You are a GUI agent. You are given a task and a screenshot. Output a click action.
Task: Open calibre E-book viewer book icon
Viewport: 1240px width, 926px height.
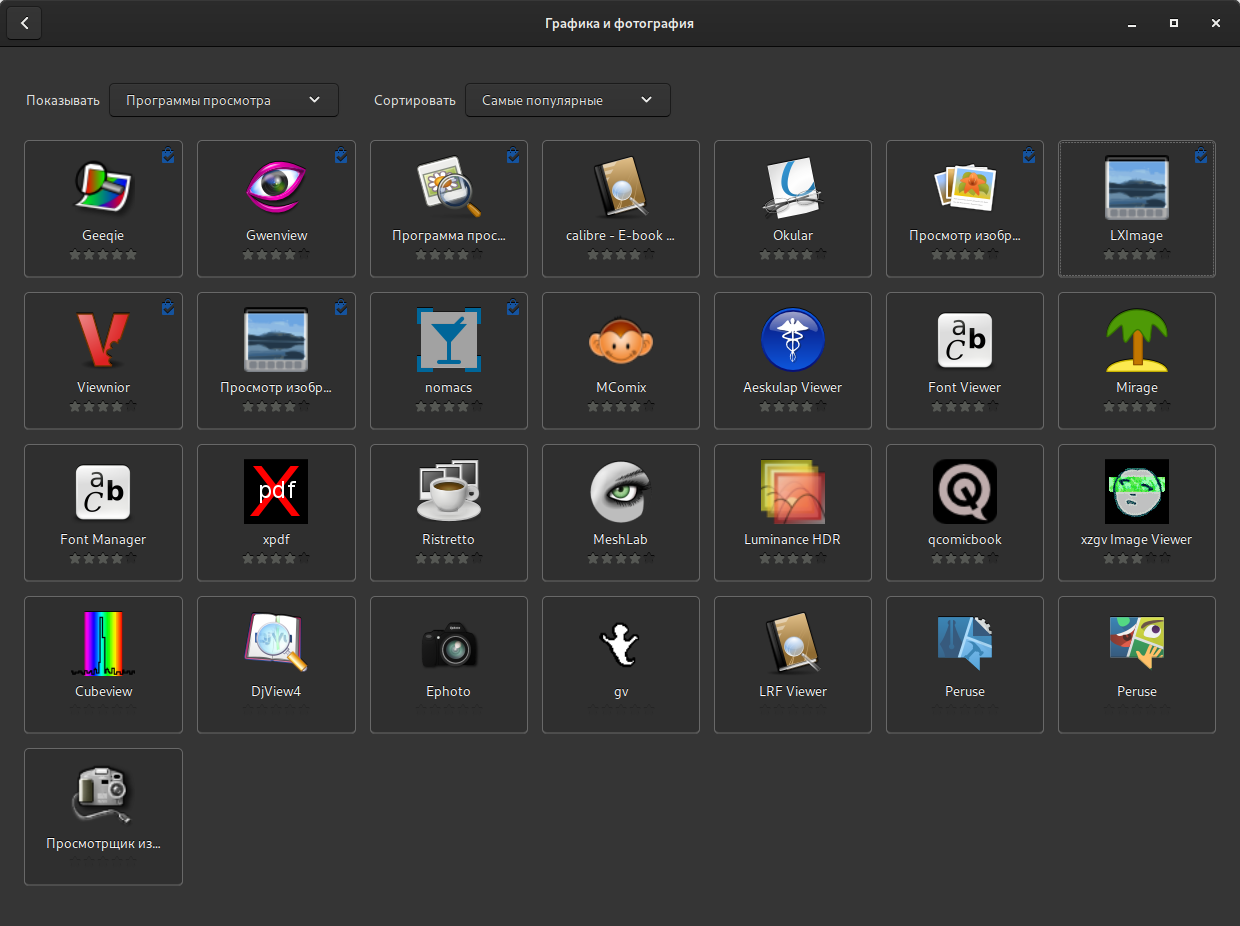pyautogui.click(x=621, y=186)
